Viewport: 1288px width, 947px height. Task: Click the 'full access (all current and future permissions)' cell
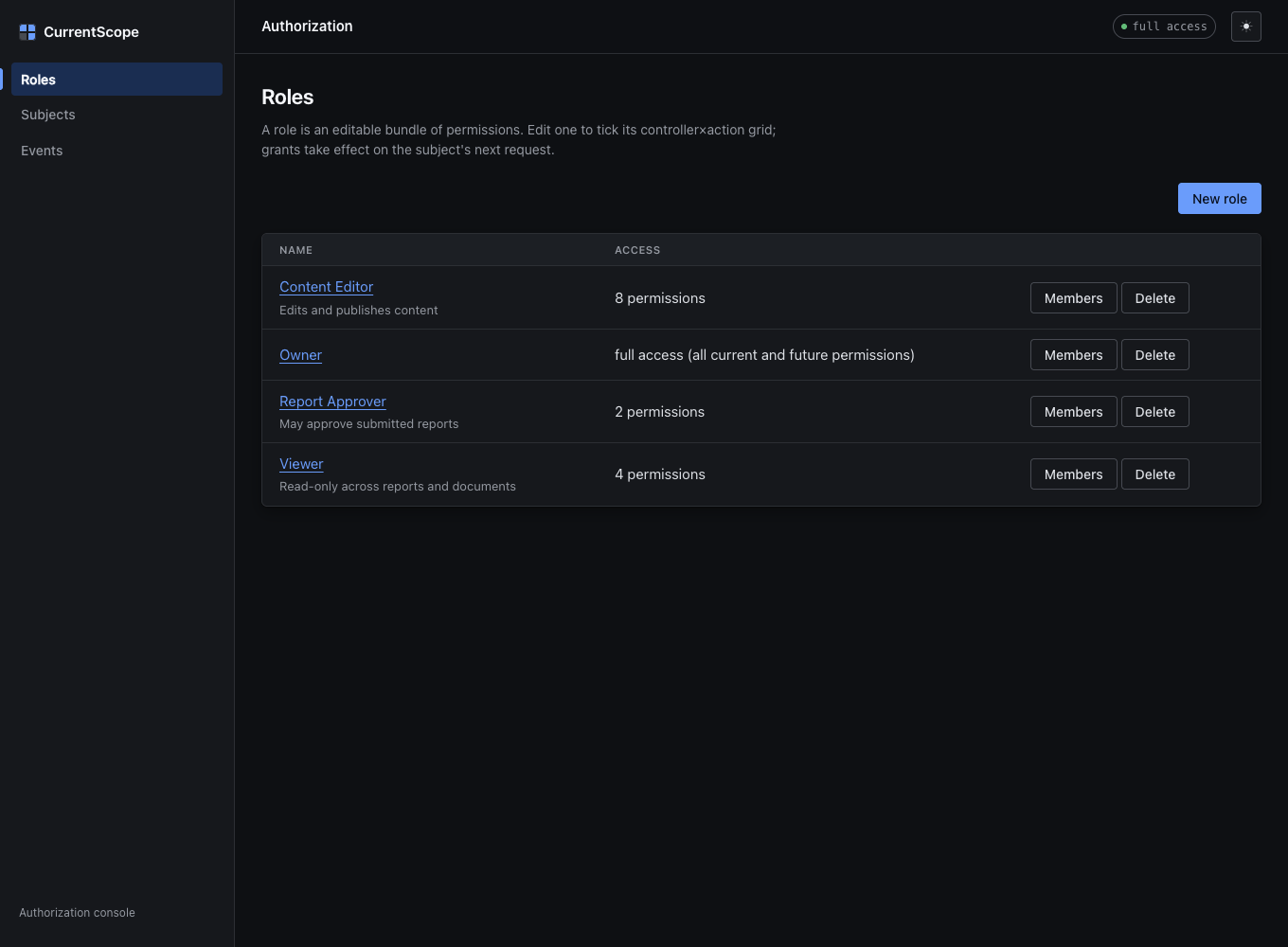[764, 355]
